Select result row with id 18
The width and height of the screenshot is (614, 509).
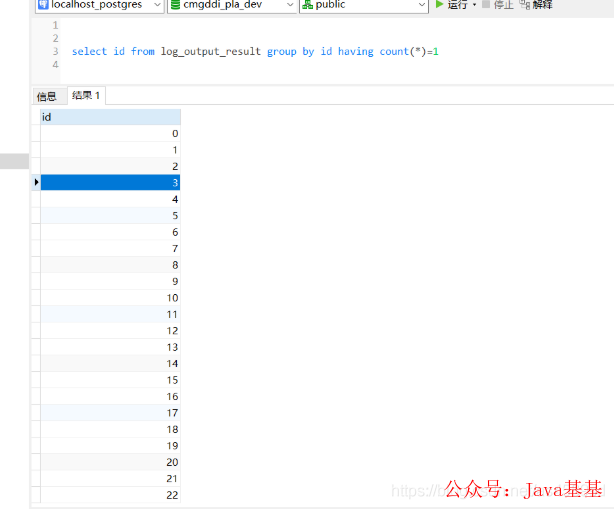[110, 430]
